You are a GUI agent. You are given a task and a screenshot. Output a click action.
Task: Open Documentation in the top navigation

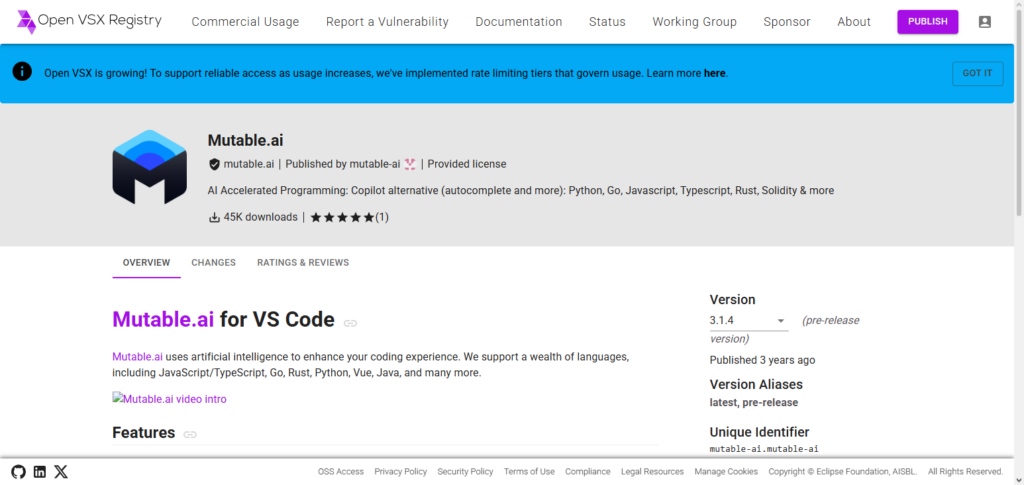click(519, 22)
